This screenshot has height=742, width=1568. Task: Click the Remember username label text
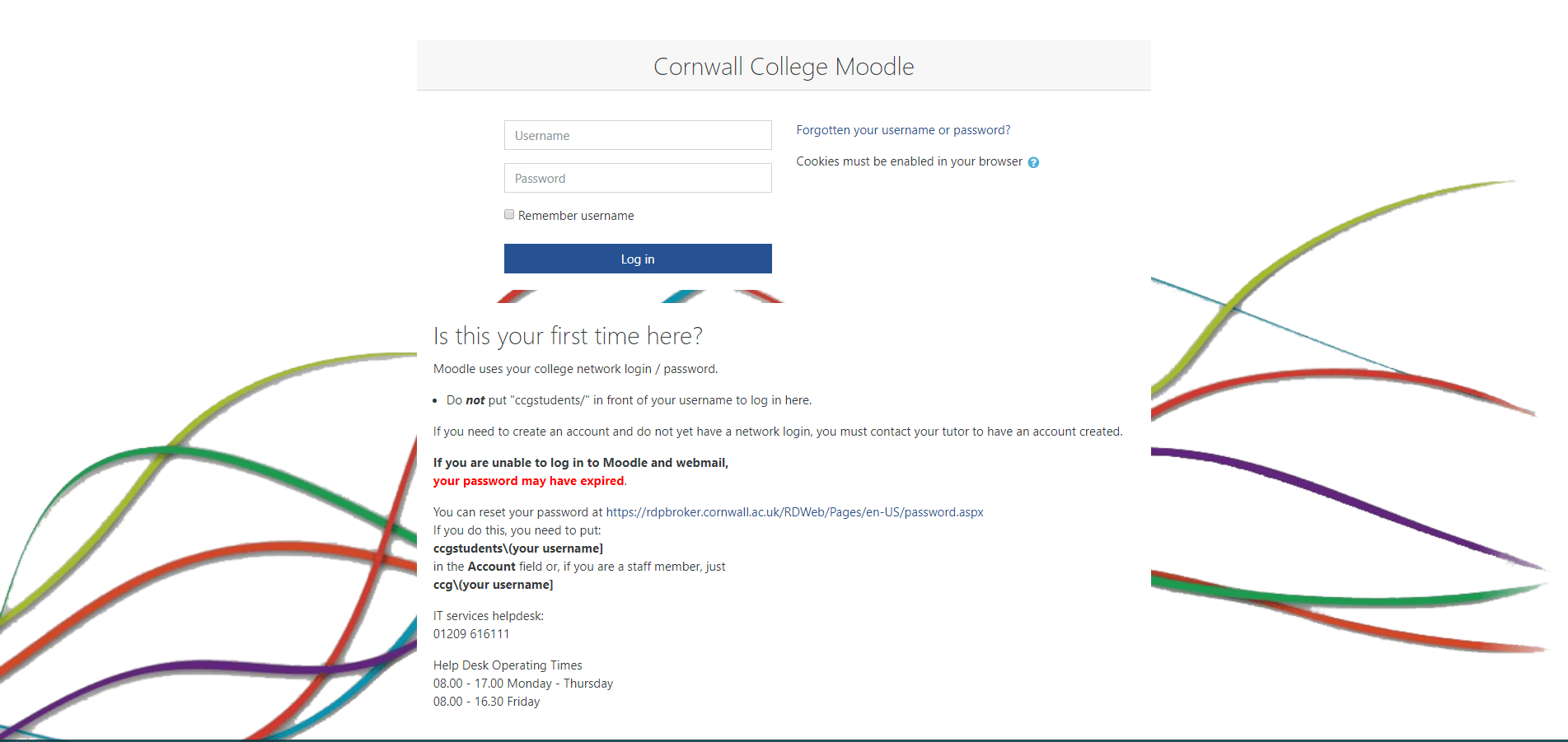576,216
